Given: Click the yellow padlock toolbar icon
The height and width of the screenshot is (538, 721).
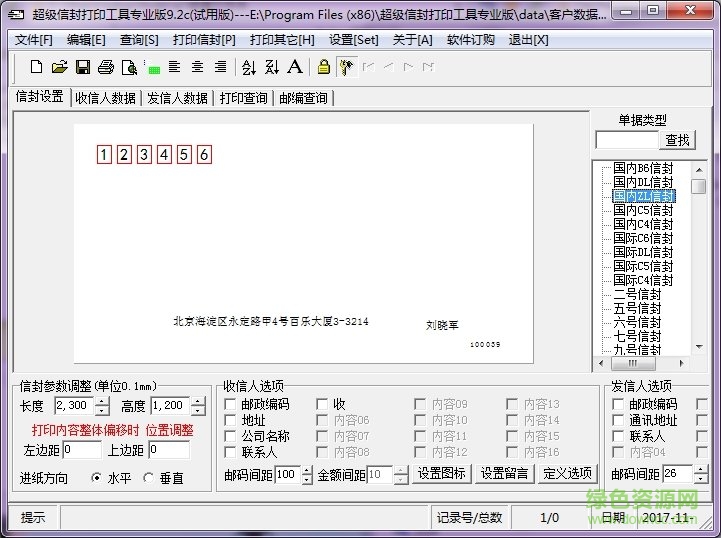Looking at the screenshot, I should (x=323, y=67).
